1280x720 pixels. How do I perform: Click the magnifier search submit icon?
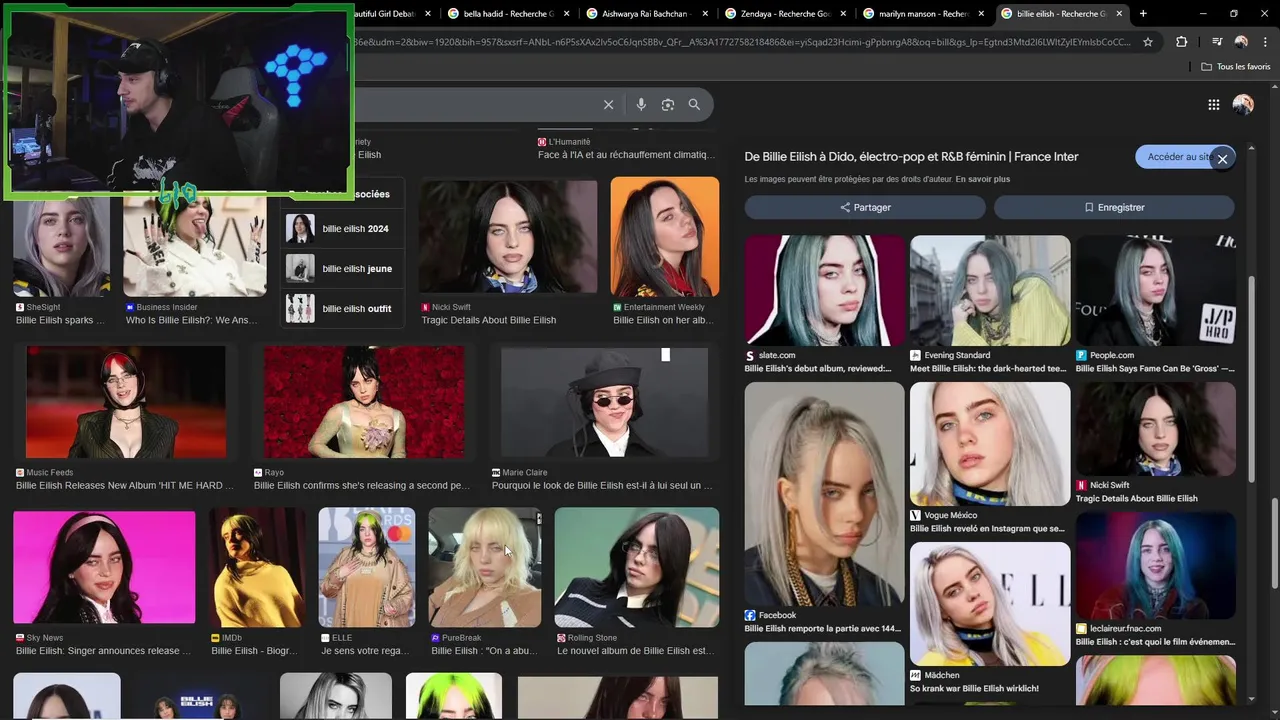694,104
